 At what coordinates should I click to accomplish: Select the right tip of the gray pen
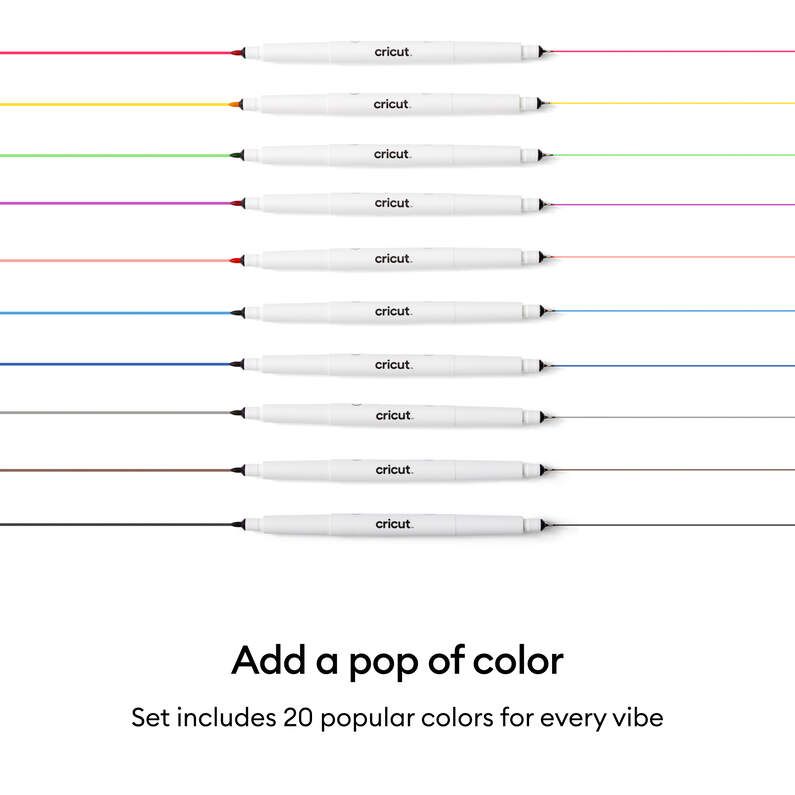pyautogui.click(x=542, y=415)
